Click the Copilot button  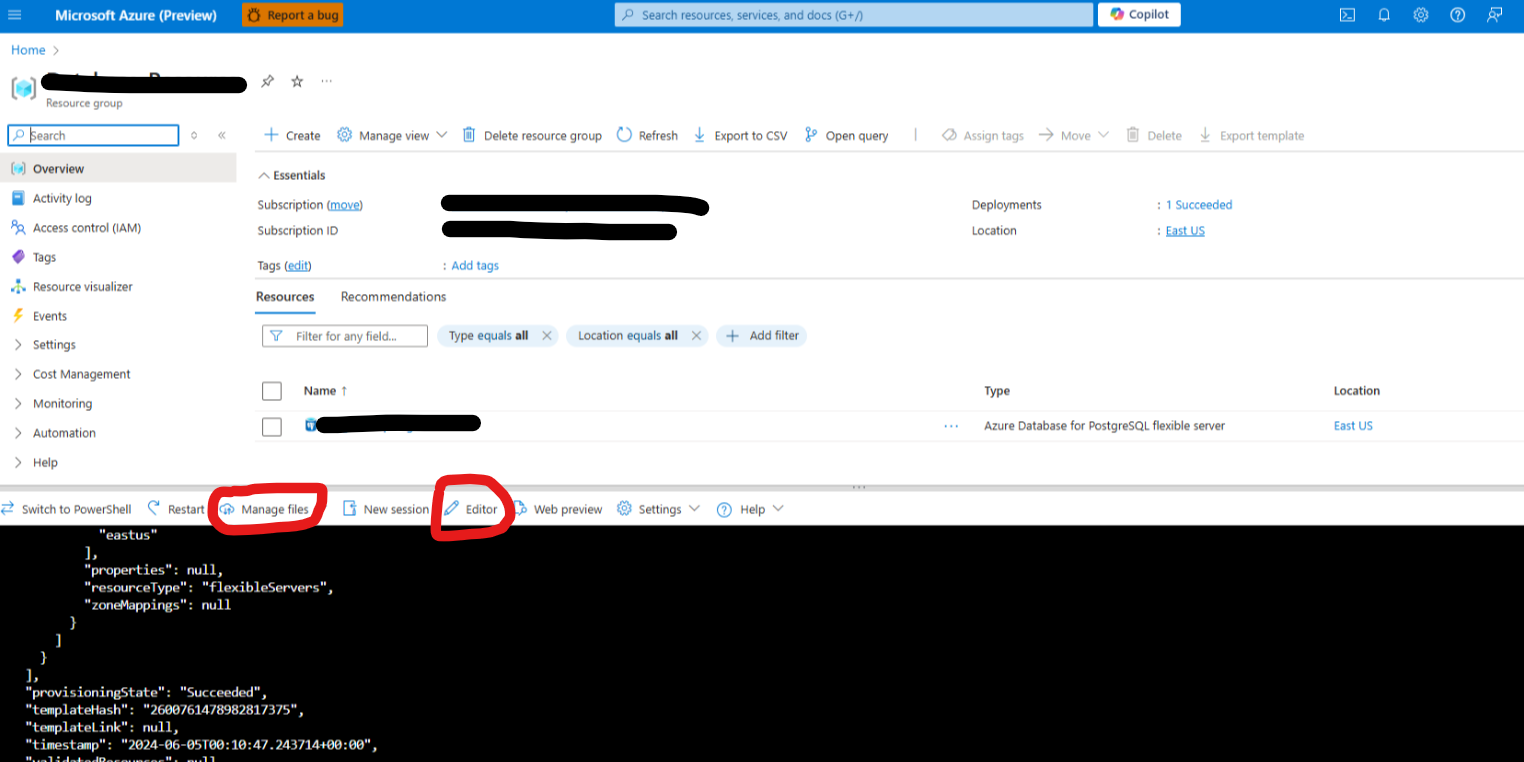1139,15
